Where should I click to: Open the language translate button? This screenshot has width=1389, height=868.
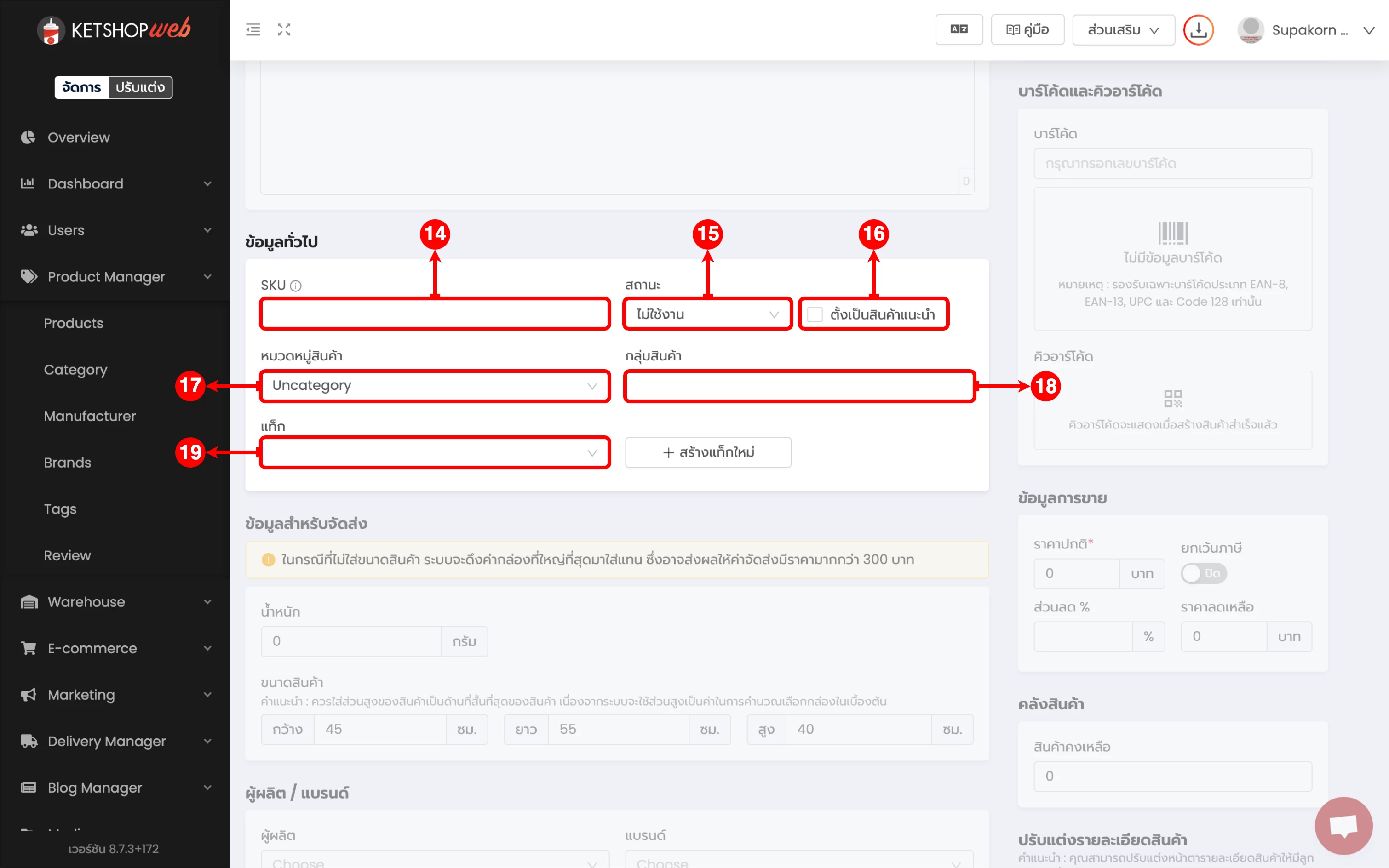click(959, 29)
